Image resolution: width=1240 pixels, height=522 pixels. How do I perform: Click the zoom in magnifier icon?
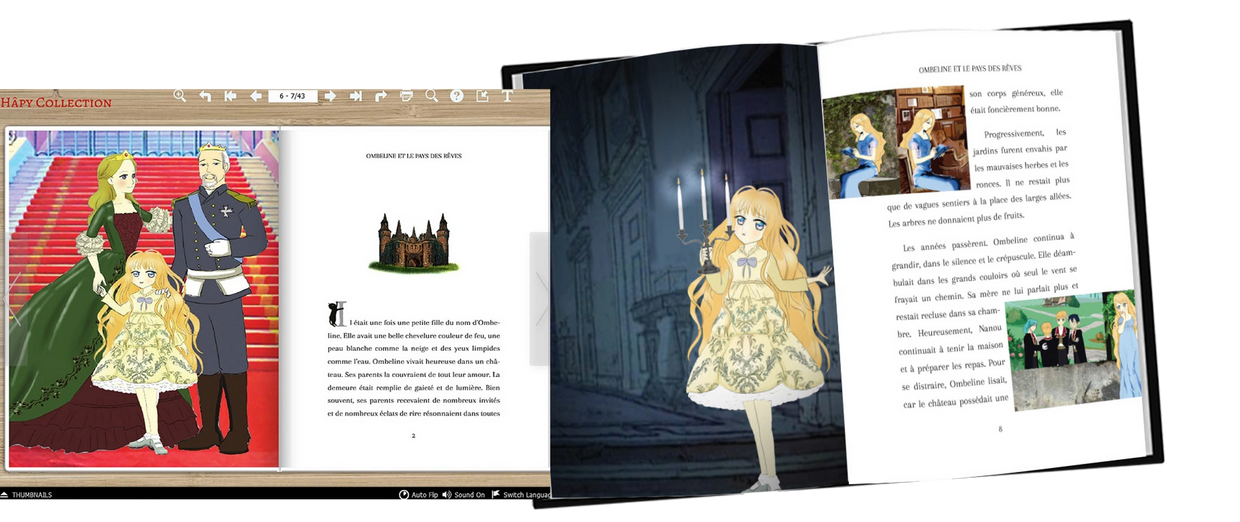180,96
